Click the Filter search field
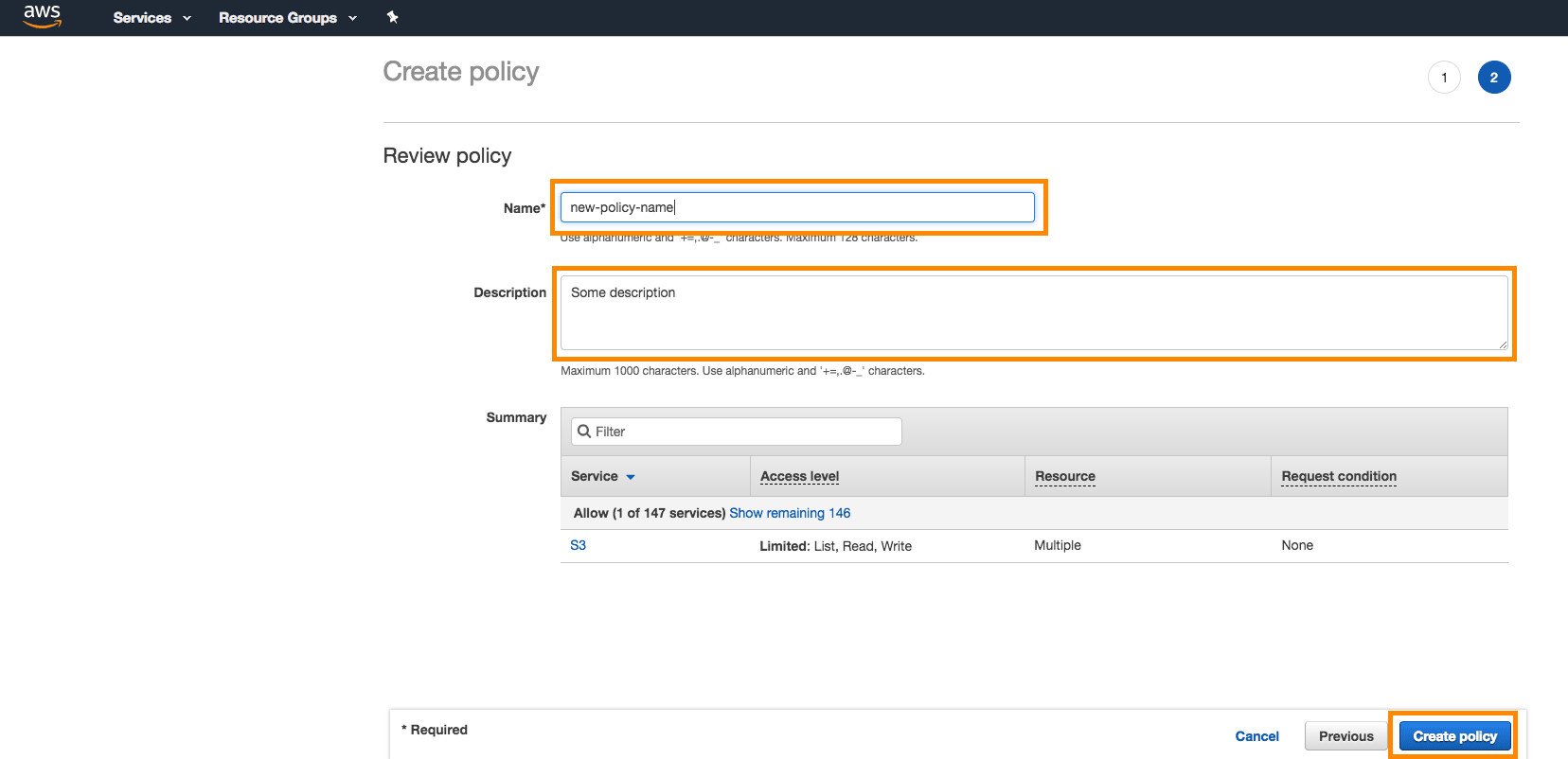Image resolution: width=1568 pixels, height=759 pixels. pyautogui.click(x=736, y=432)
